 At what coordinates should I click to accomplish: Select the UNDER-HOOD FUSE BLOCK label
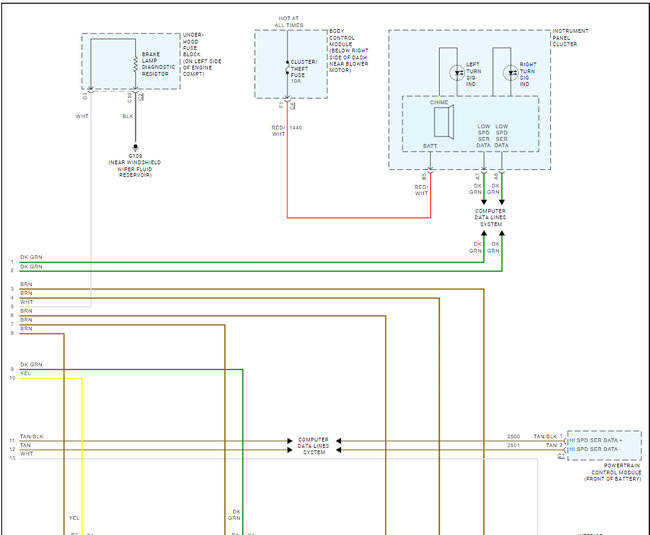202,54
